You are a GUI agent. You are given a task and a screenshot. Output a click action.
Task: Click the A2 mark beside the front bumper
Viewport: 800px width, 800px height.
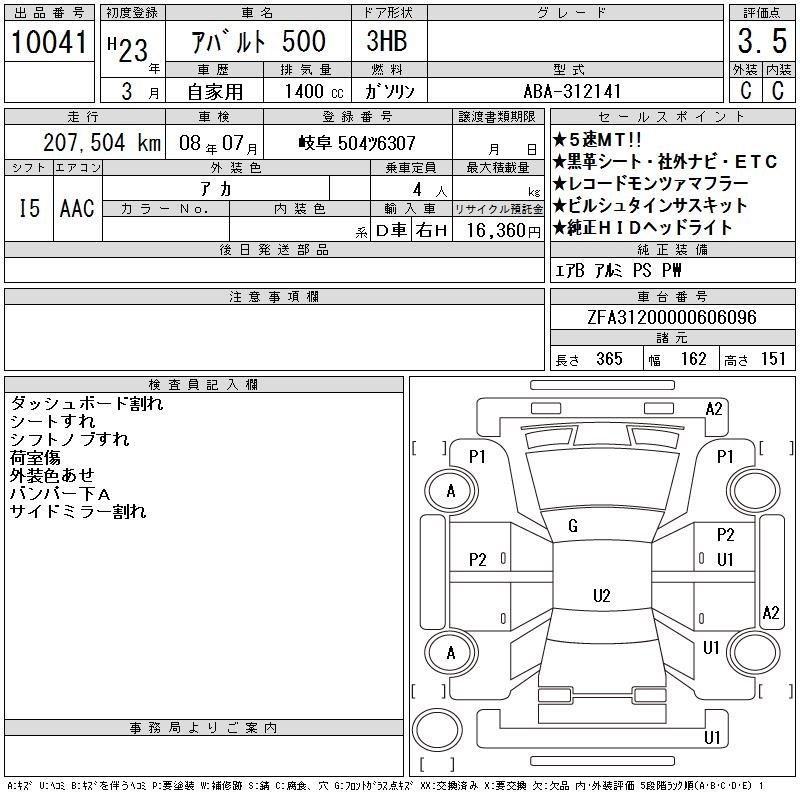(713, 409)
